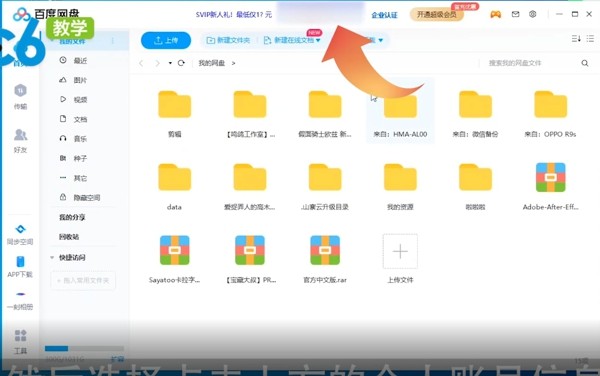Screen dimensions: 600x376
Task: Select the 【宝藏大叔】PR... archive file
Action: 250,259
